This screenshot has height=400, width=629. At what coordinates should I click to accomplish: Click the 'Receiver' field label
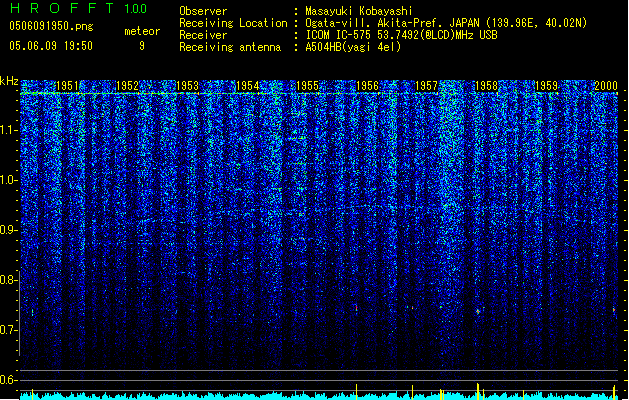(203, 35)
